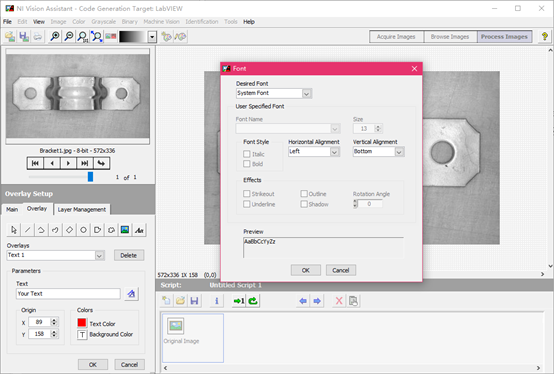
Task: Open the Horizontal Alignment dropdown
Action: pos(334,152)
